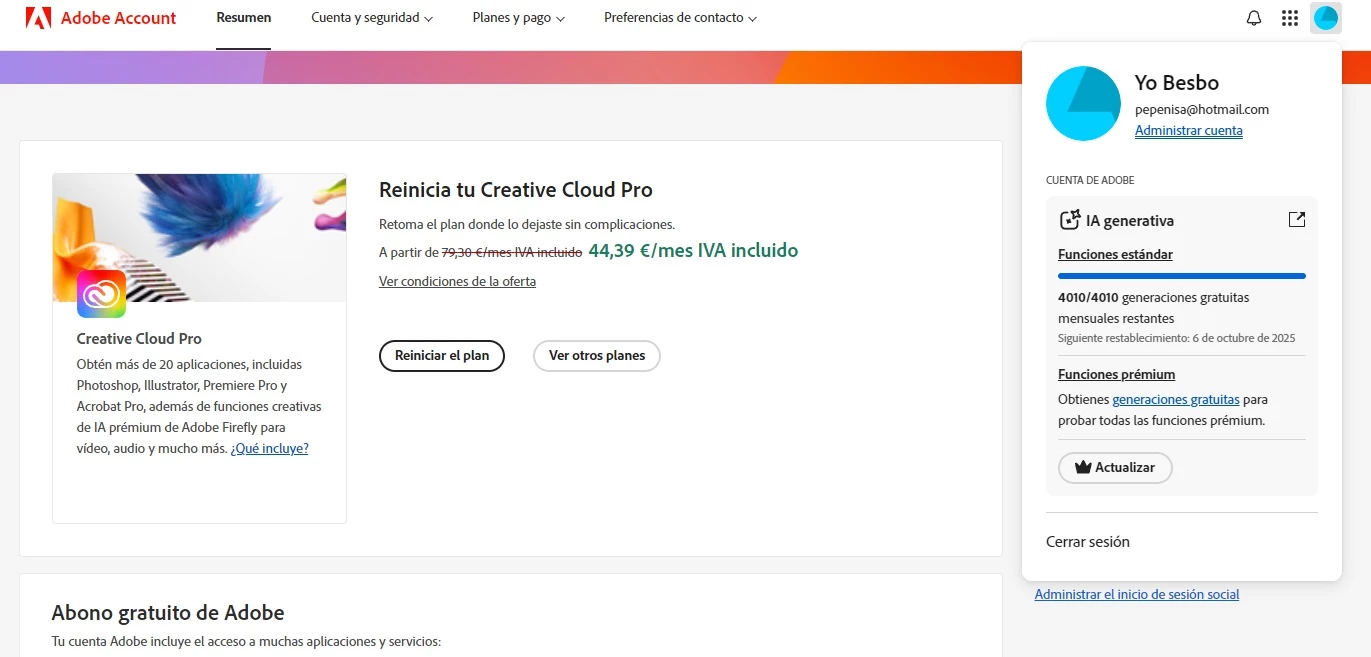Click the Actualizar button
This screenshot has width=1371, height=657.
(x=1115, y=467)
